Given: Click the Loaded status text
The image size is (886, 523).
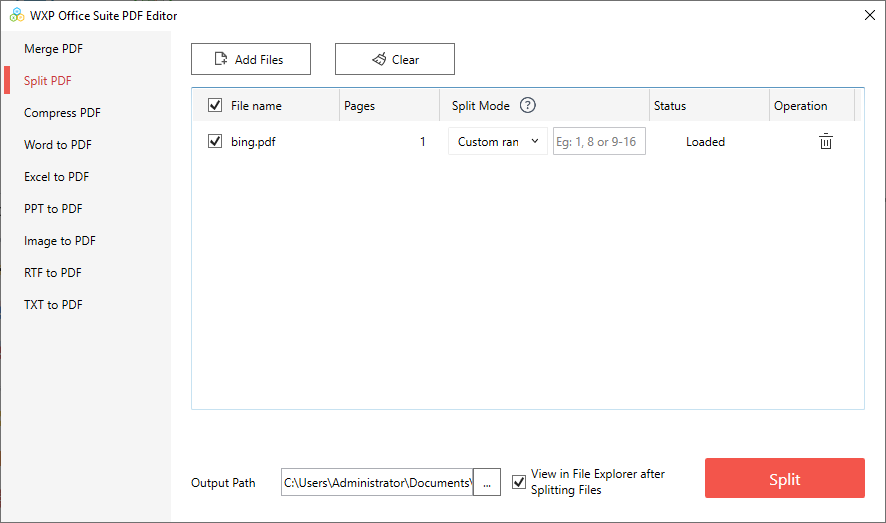Looking at the screenshot, I should tap(705, 142).
